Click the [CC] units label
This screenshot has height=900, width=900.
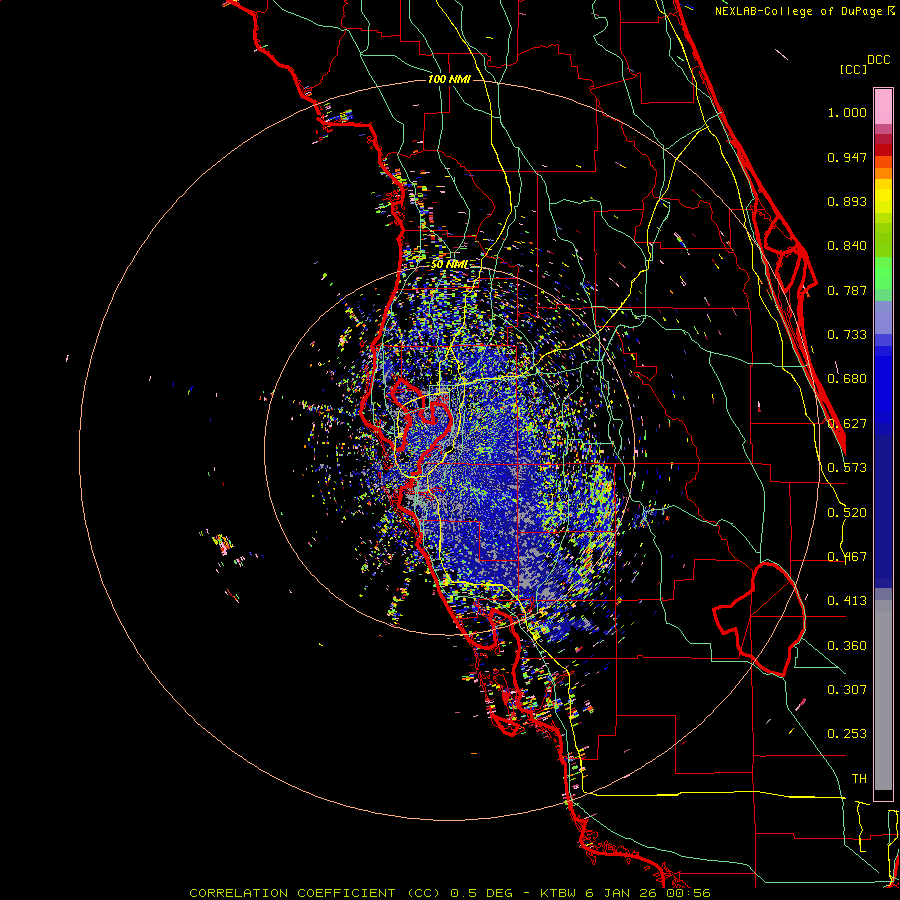(x=852, y=69)
